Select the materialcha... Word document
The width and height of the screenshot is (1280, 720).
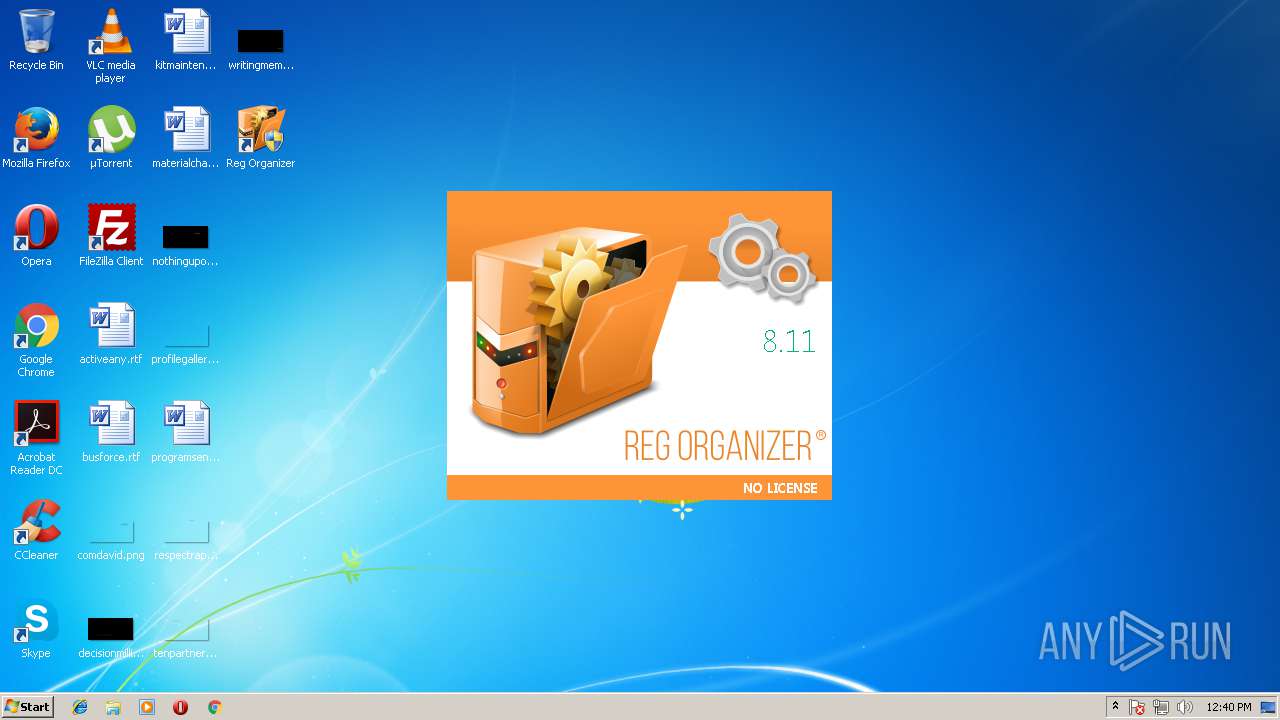185,138
